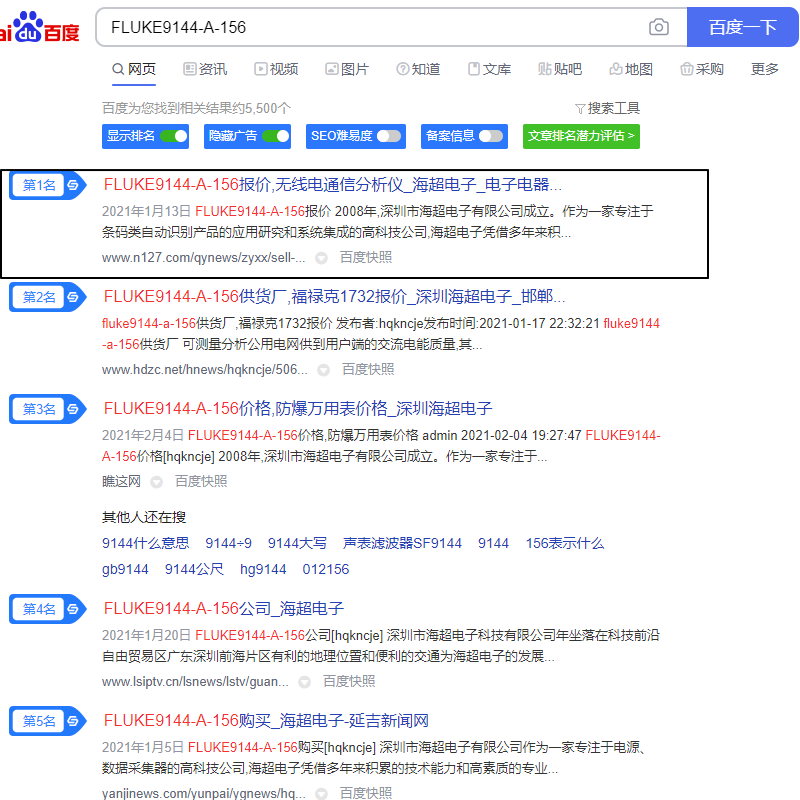The image size is (800, 800).
Task: Open result FLUKE9144-A-156价格,防爆万用表价格
Action: tap(298, 409)
